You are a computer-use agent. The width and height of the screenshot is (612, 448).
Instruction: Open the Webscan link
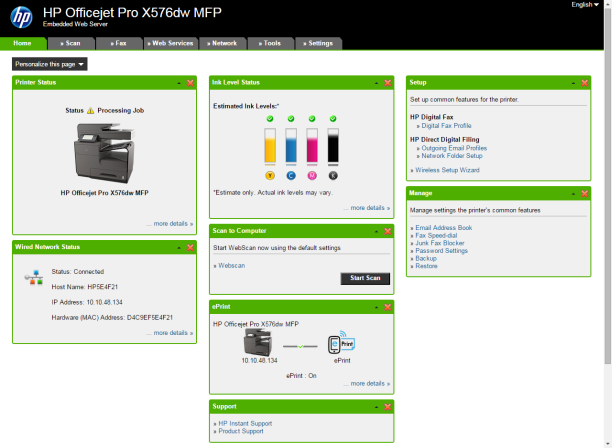tap(232, 265)
